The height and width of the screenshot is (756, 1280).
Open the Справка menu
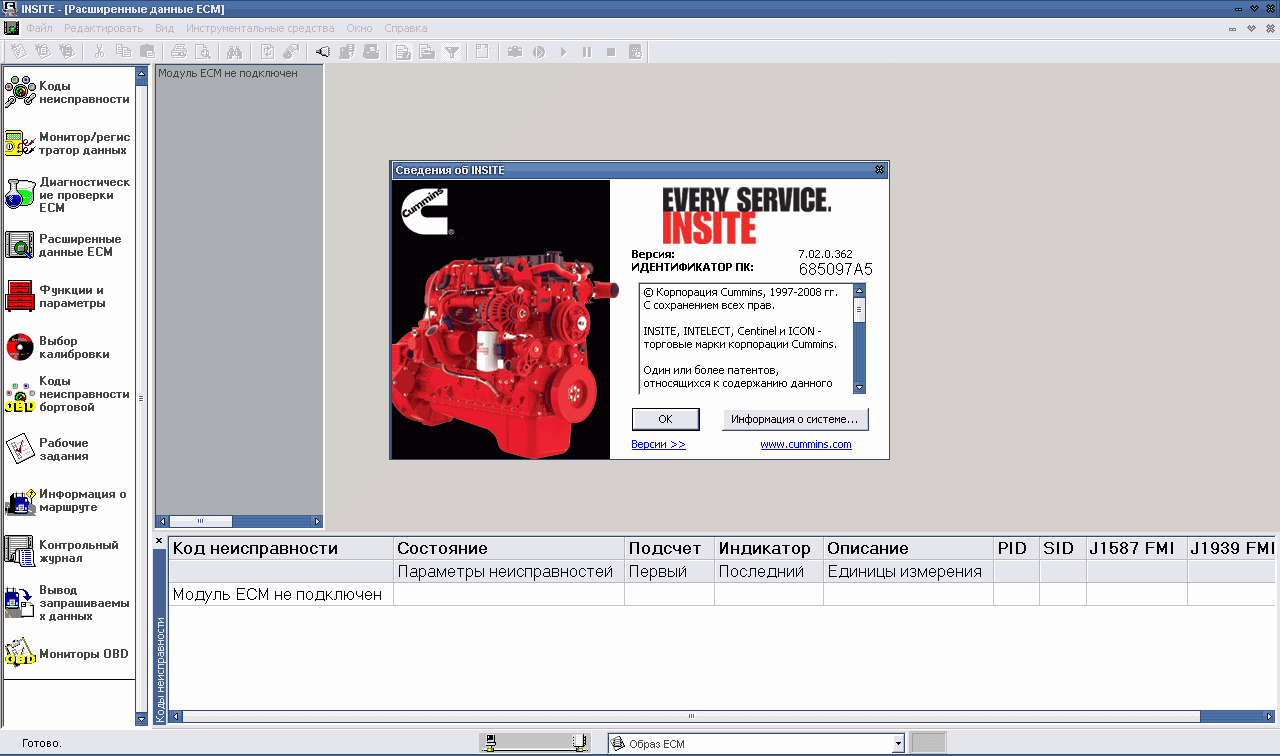tap(406, 28)
